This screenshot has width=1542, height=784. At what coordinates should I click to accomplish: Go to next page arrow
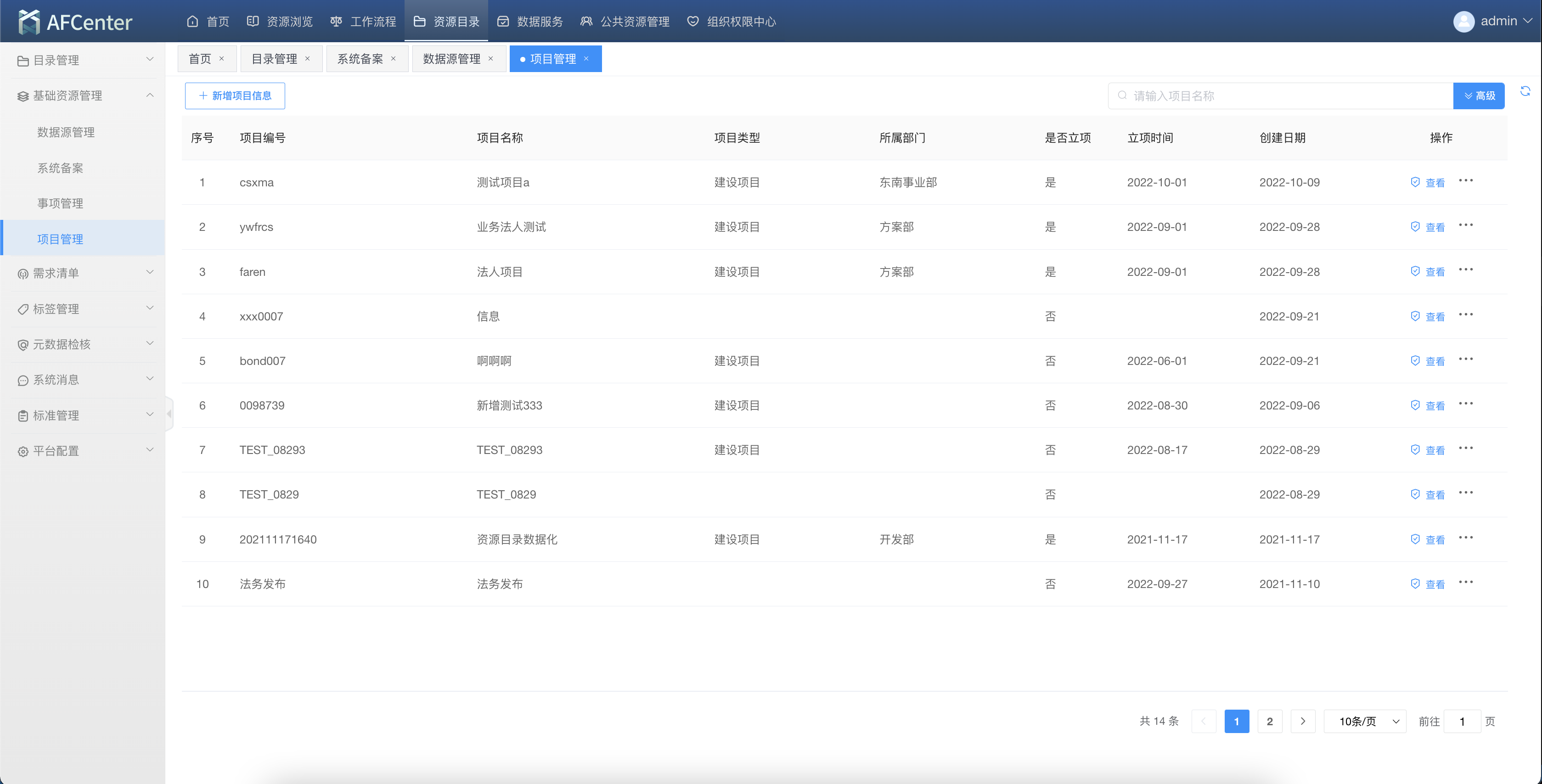click(1303, 721)
